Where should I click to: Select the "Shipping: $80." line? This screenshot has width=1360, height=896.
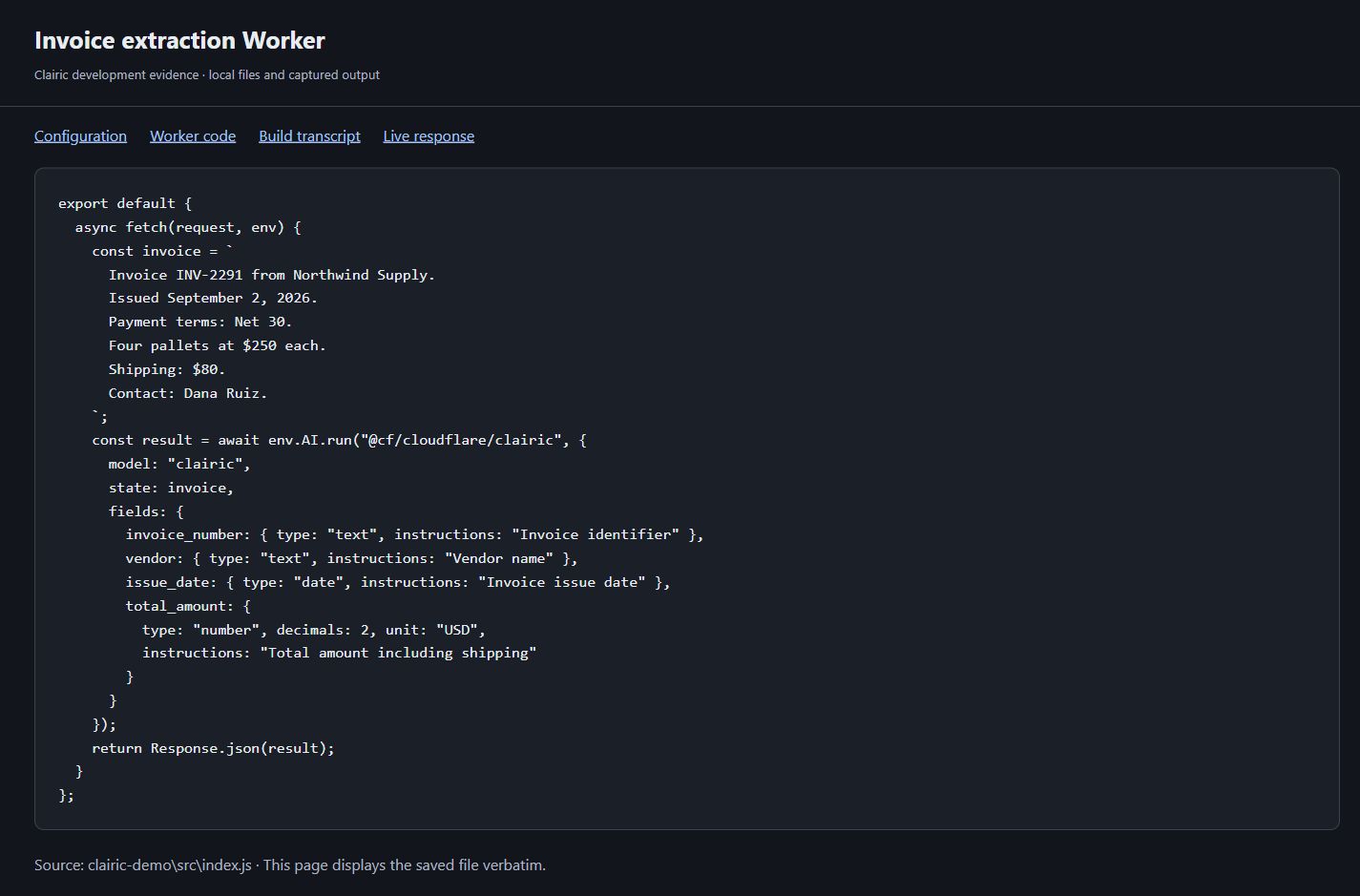167,369
